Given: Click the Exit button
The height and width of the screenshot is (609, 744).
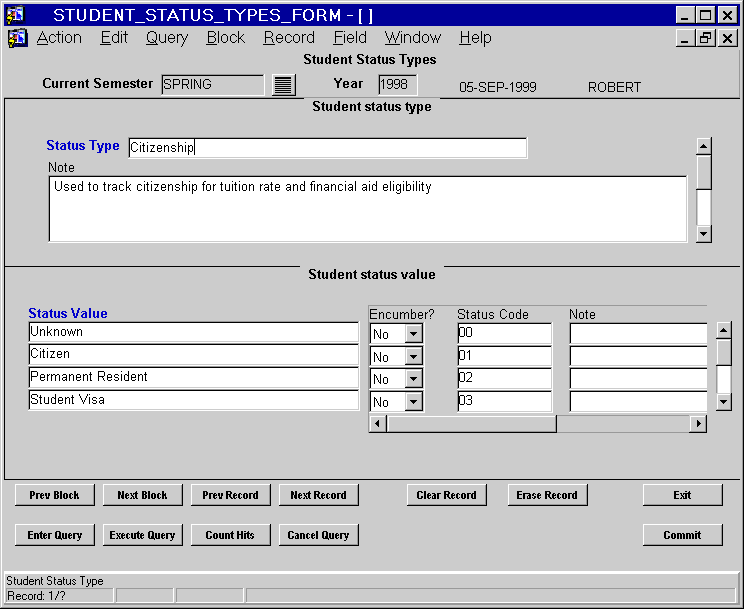Looking at the screenshot, I should coord(682,495).
